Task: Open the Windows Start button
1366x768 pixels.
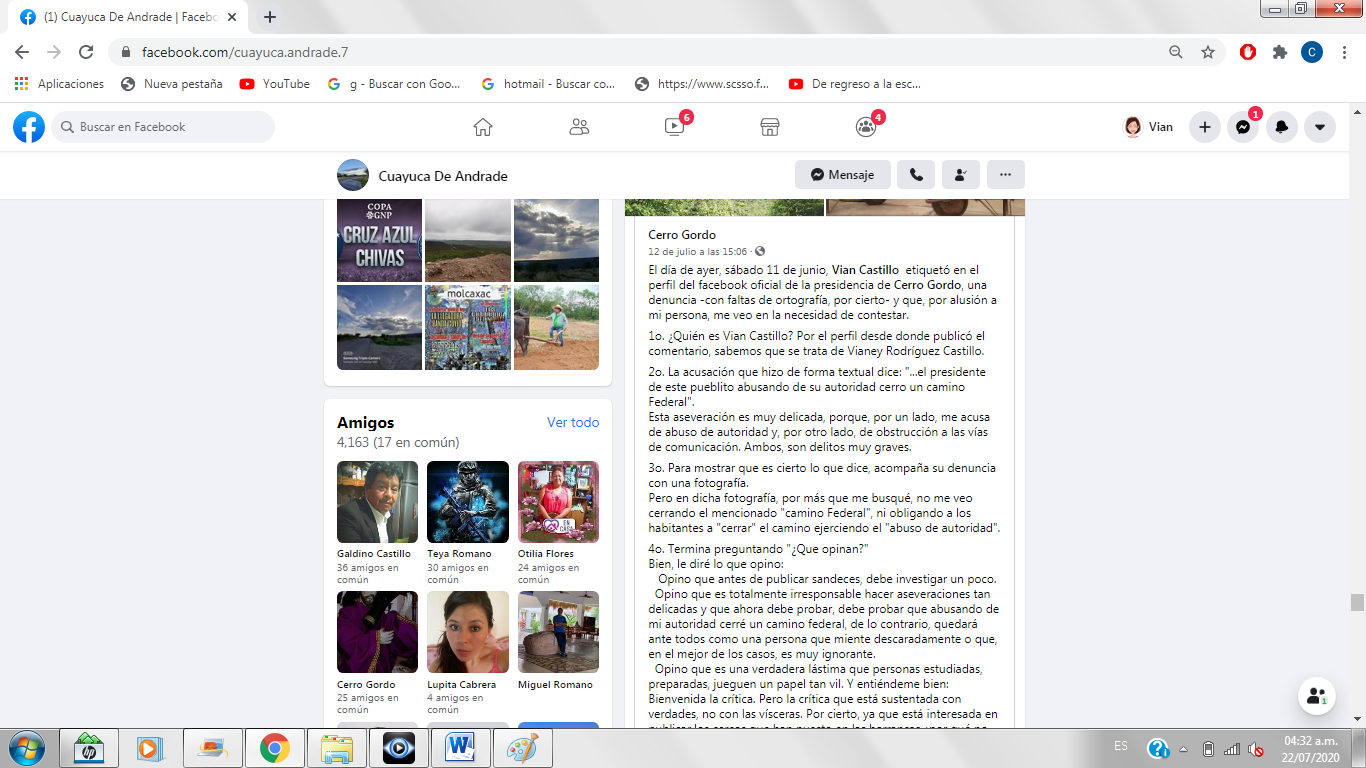Action: pyautogui.click(x=25, y=748)
